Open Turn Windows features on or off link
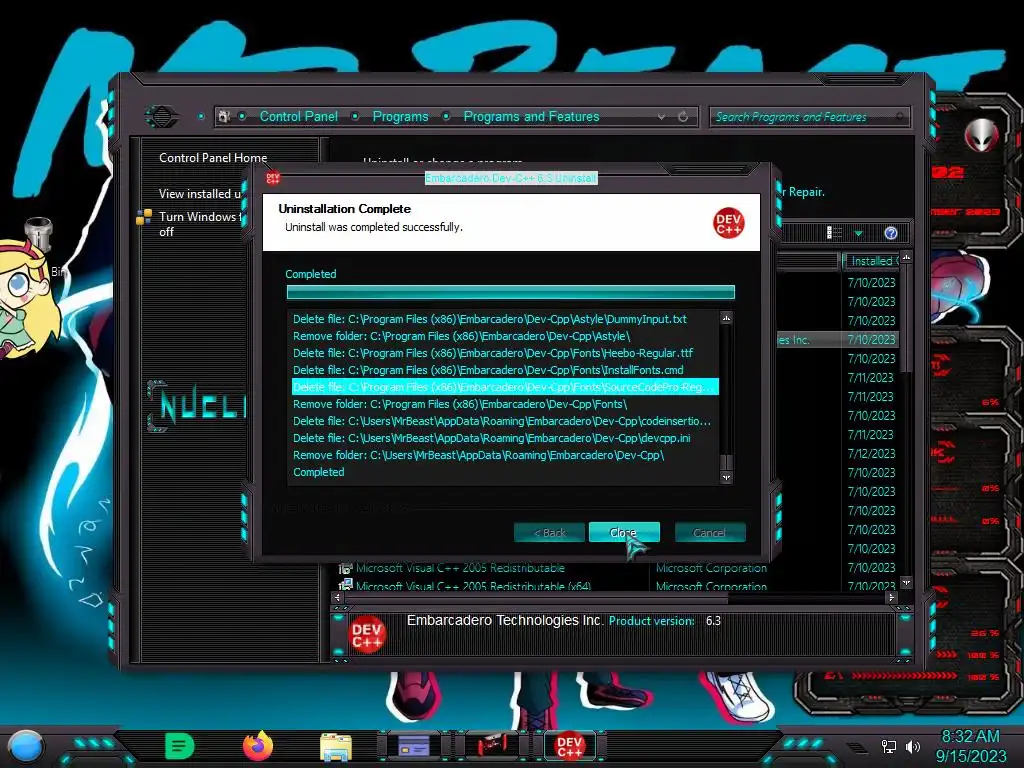The height and width of the screenshot is (768, 1024). pos(200,224)
